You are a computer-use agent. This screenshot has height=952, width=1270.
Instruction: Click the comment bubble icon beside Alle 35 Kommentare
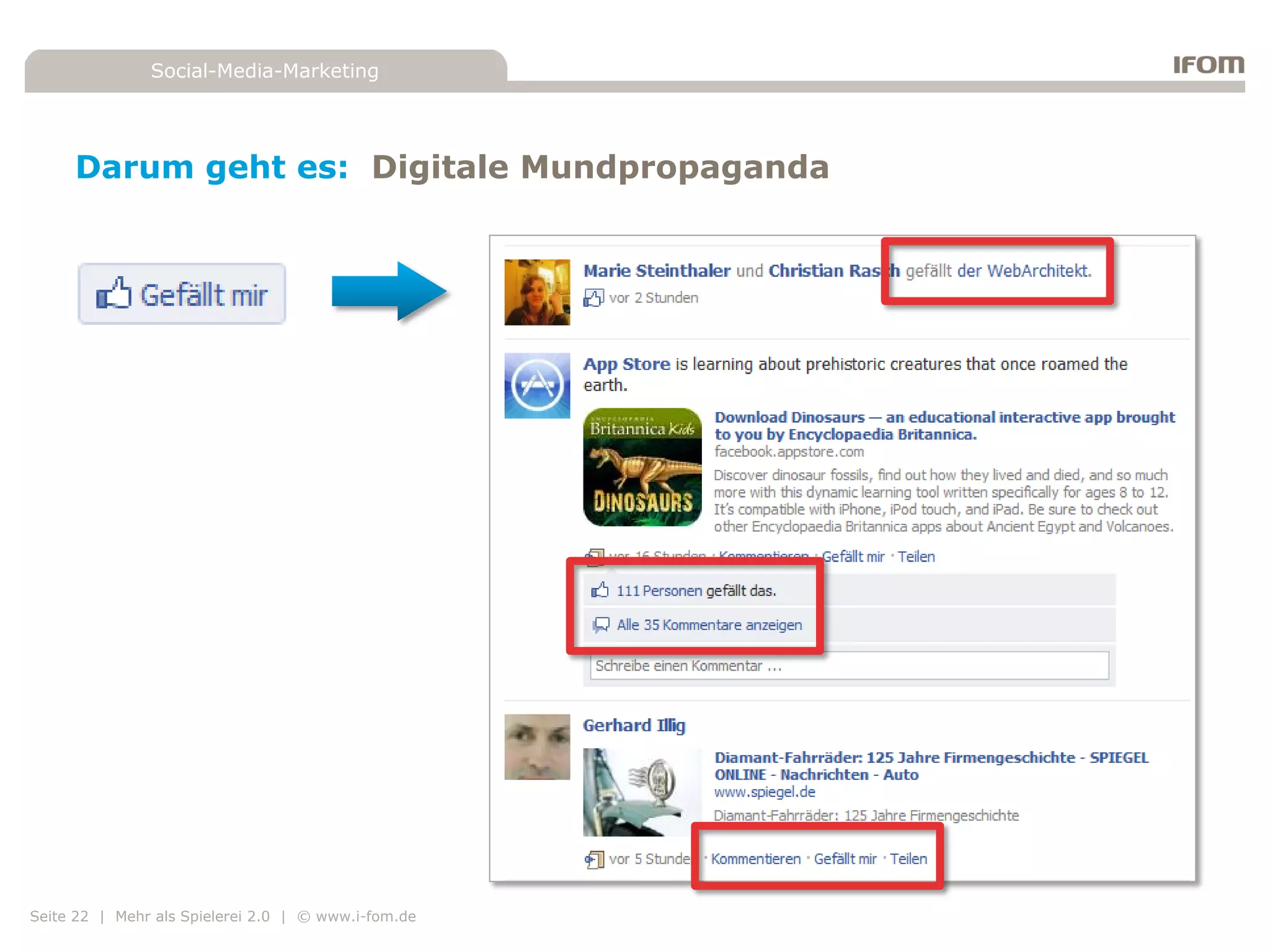point(600,625)
